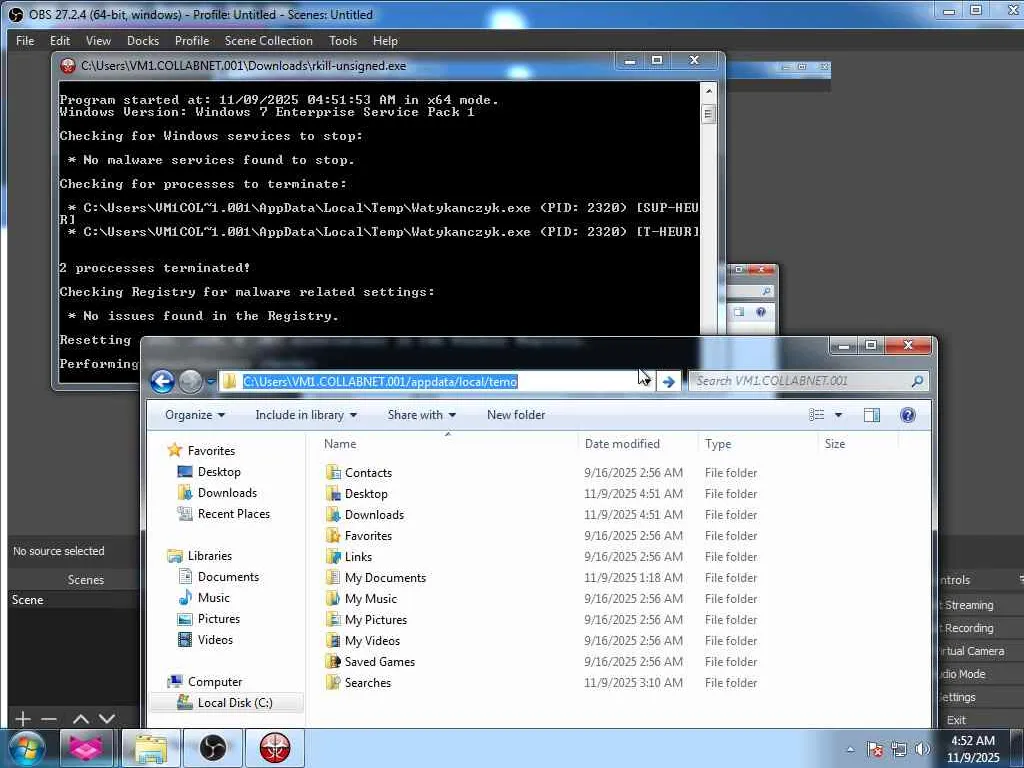This screenshot has width=1024, height=768.
Task: Open the Share with dropdown
Action: click(x=421, y=415)
